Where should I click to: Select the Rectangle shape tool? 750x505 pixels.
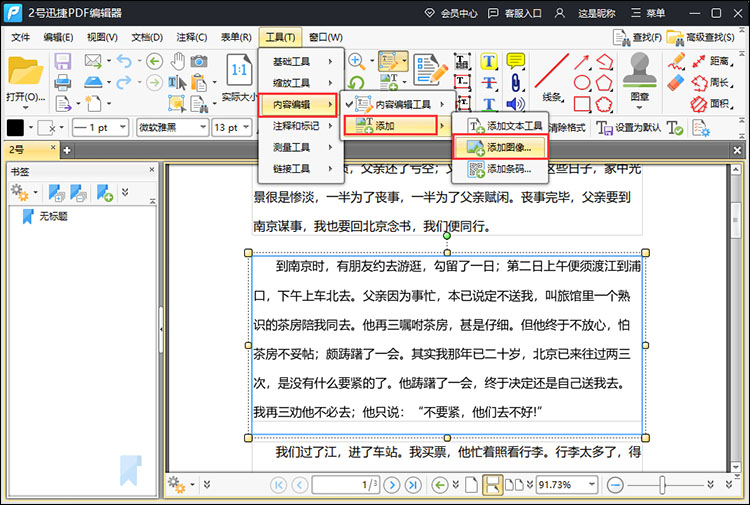click(x=582, y=104)
